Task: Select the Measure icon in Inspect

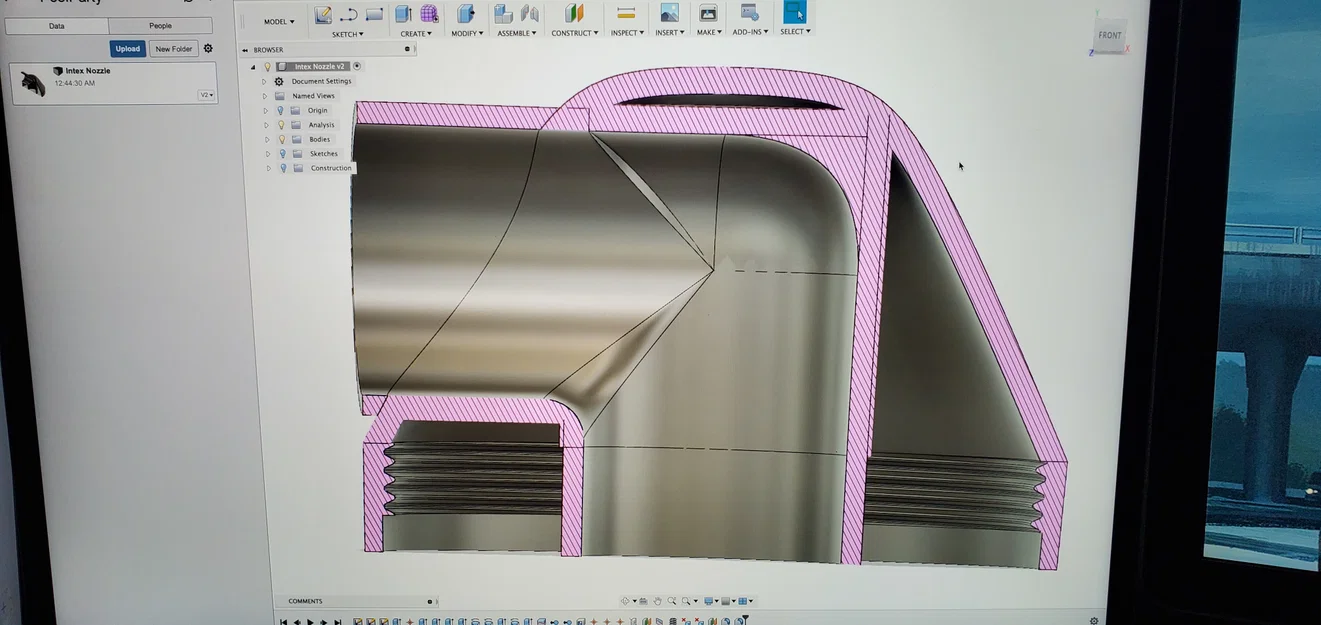Action: [x=626, y=13]
